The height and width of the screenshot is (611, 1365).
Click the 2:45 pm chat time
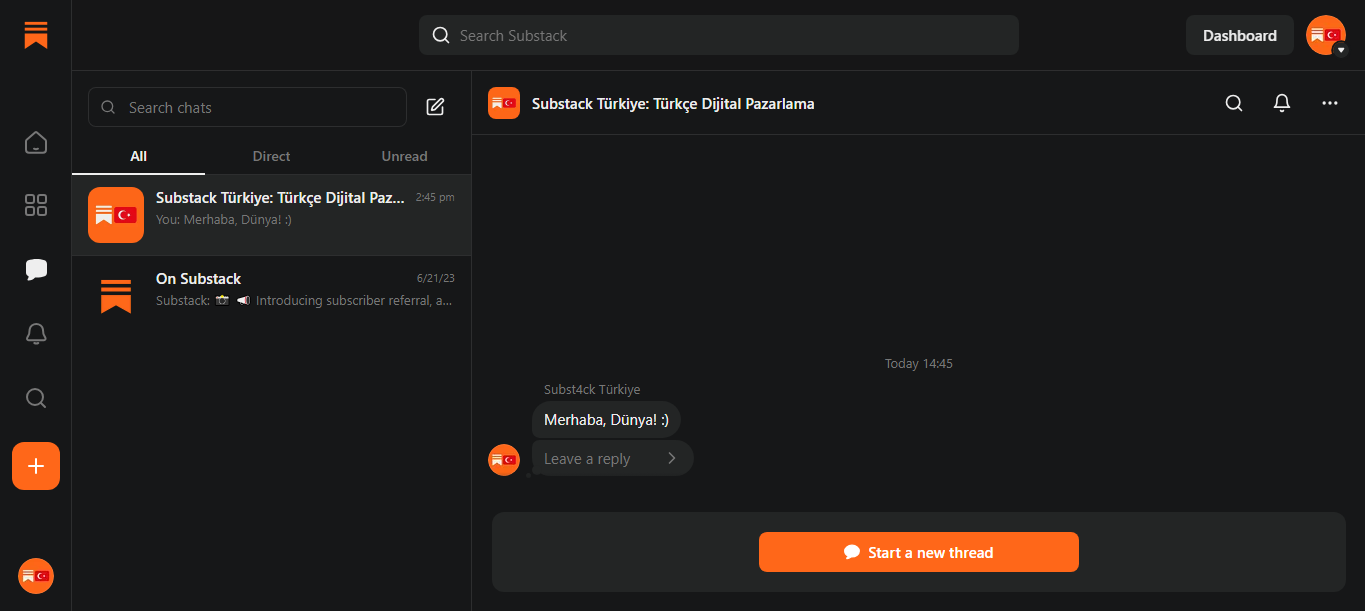[435, 198]
